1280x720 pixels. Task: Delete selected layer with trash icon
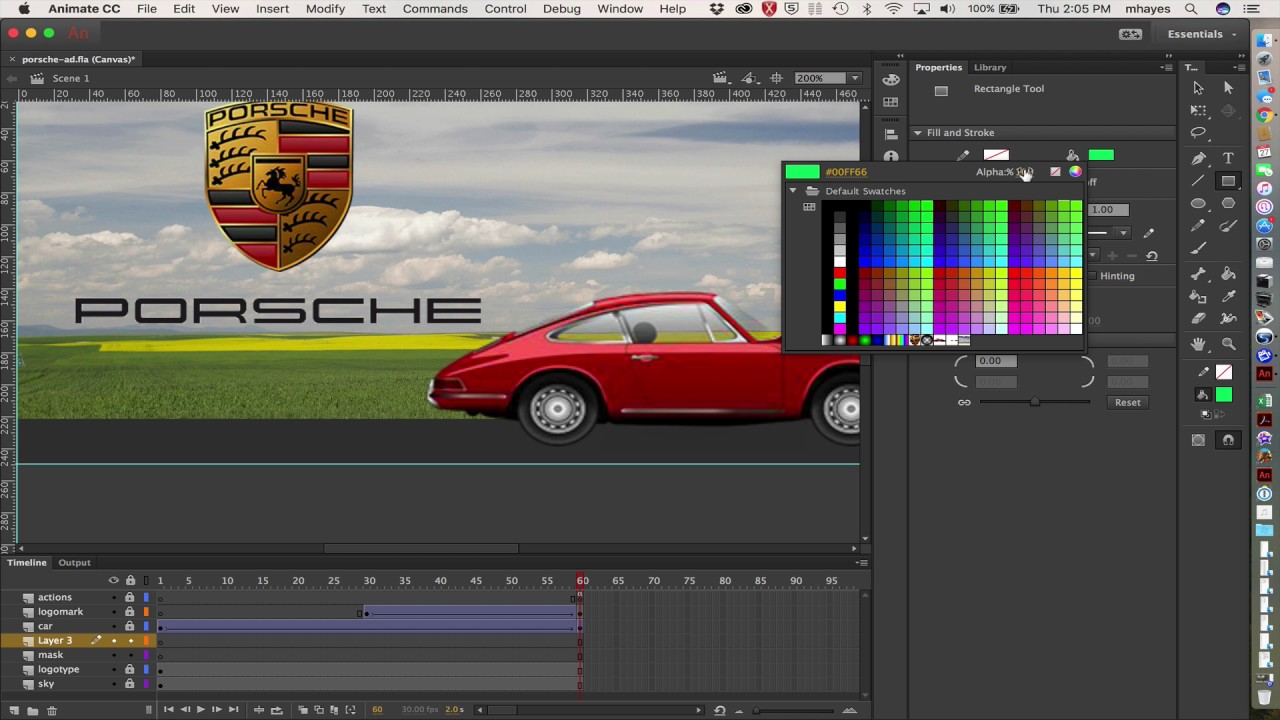52,710
